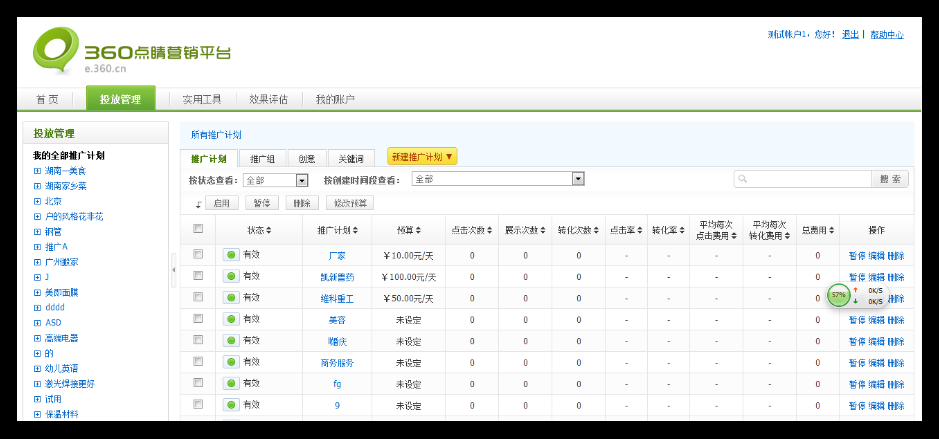Open the 效果评估 menu item
This screenshot has width=939, height=439.
[x=268, y=99]
